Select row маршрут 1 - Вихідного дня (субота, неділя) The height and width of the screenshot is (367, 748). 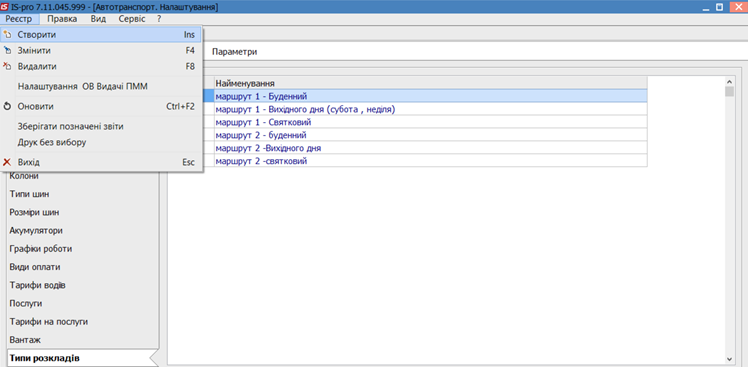pyautogui.click(x=431, y=109)
